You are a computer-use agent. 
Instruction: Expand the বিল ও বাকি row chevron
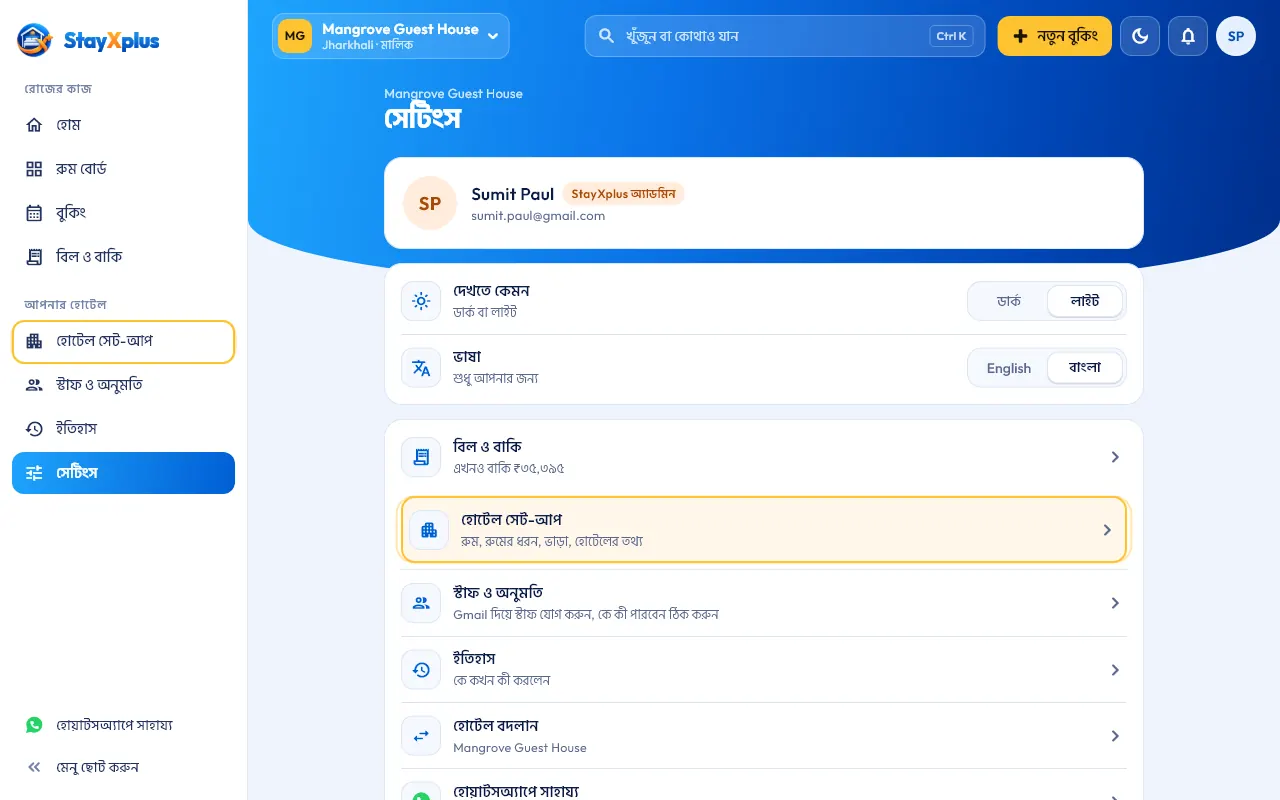[x=1115, y=457]
